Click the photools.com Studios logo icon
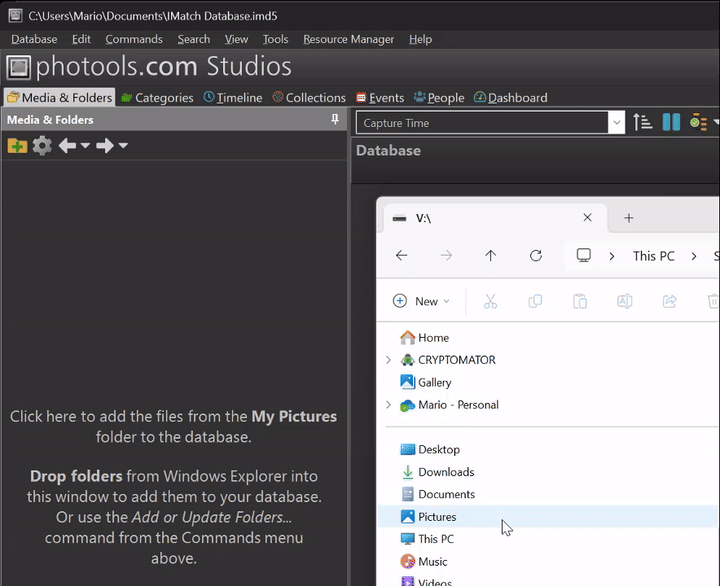The height and width of the screenshot is (586, 720). pyautogui.click(x=18, y=67)
